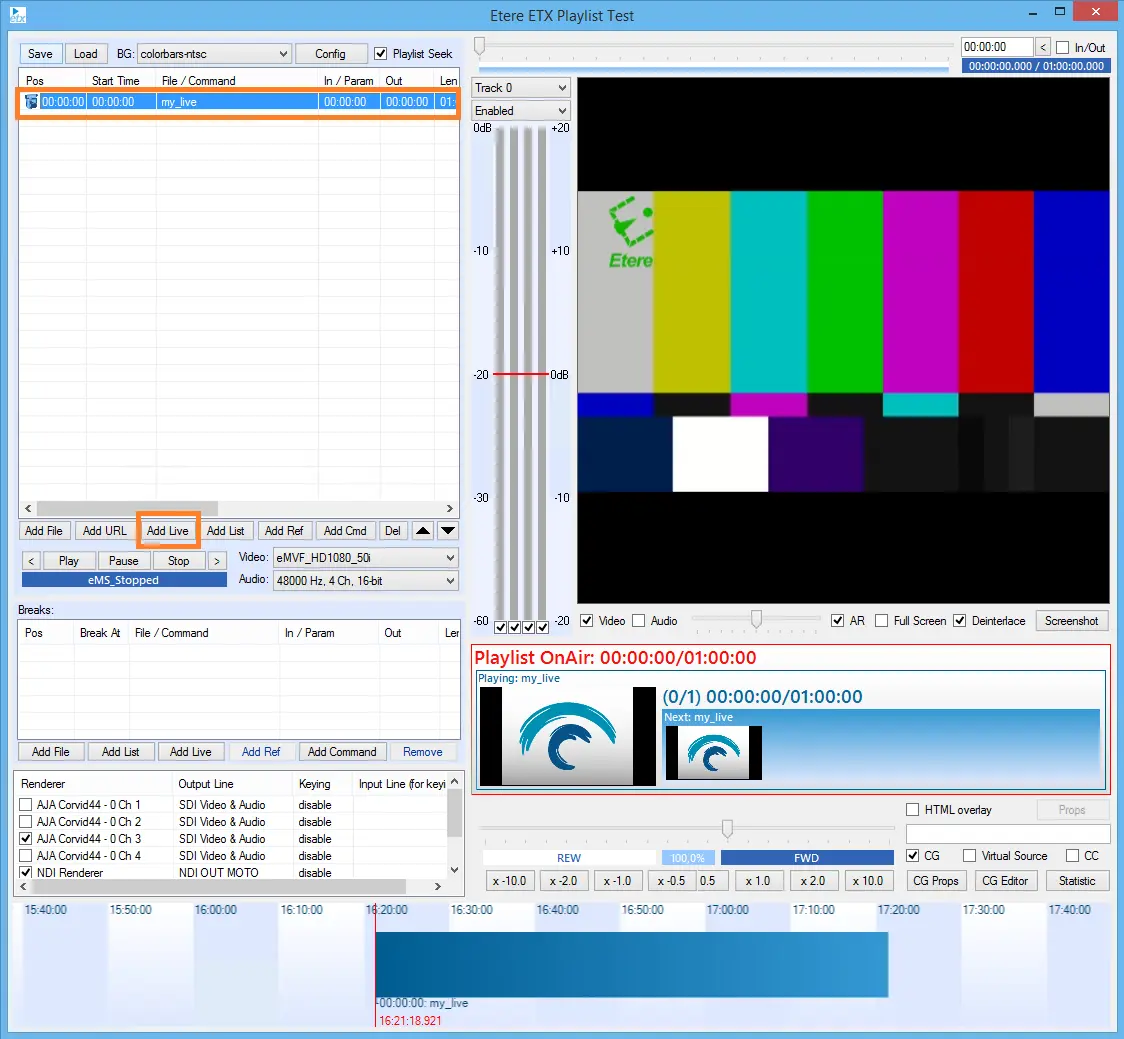Click the '<' button beside the timecode field

point(1043,47)
